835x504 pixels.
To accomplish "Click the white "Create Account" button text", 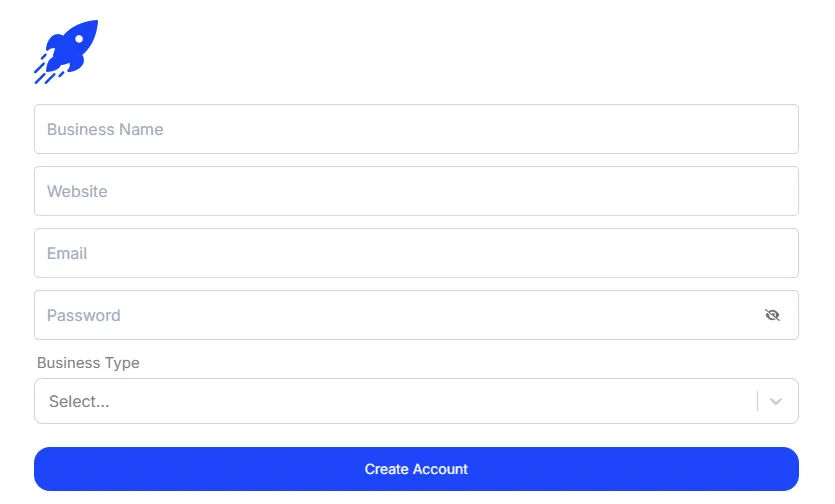I will tap(416, 469).
